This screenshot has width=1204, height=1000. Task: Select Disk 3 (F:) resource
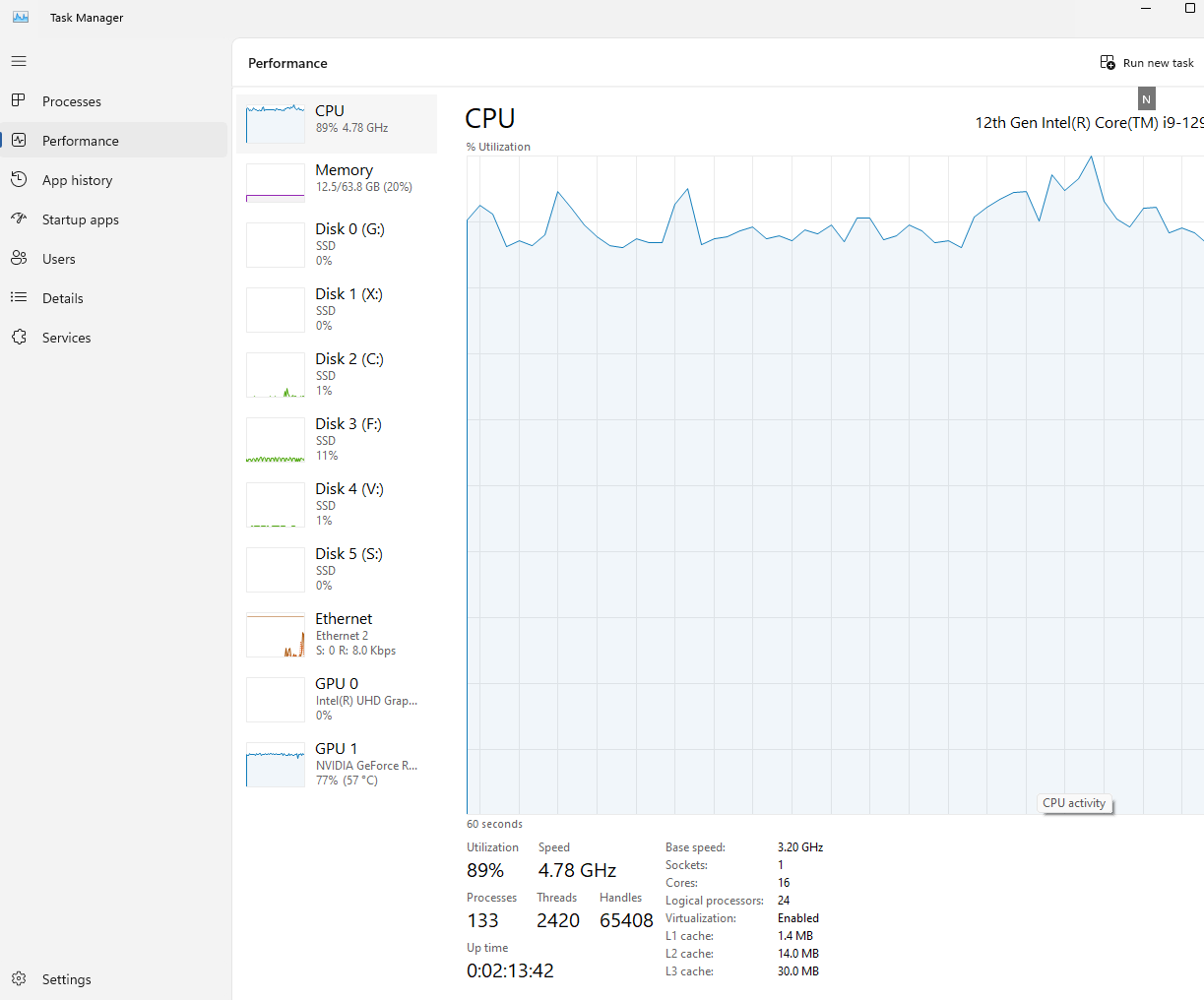coord(337,440)
